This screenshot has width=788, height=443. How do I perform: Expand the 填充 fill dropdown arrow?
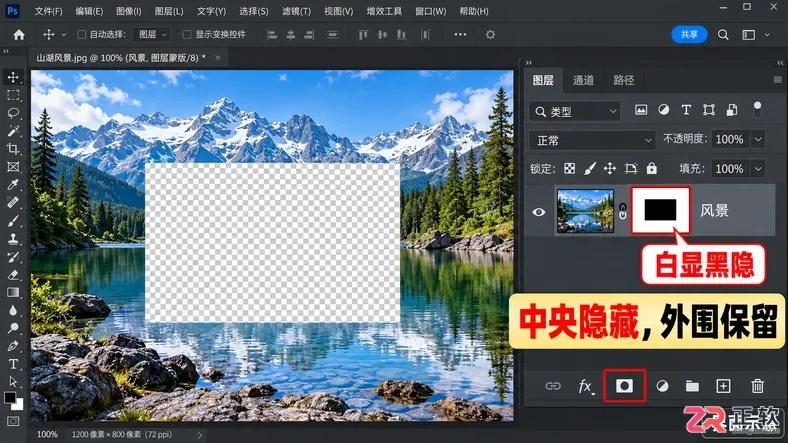coord(758,169)
